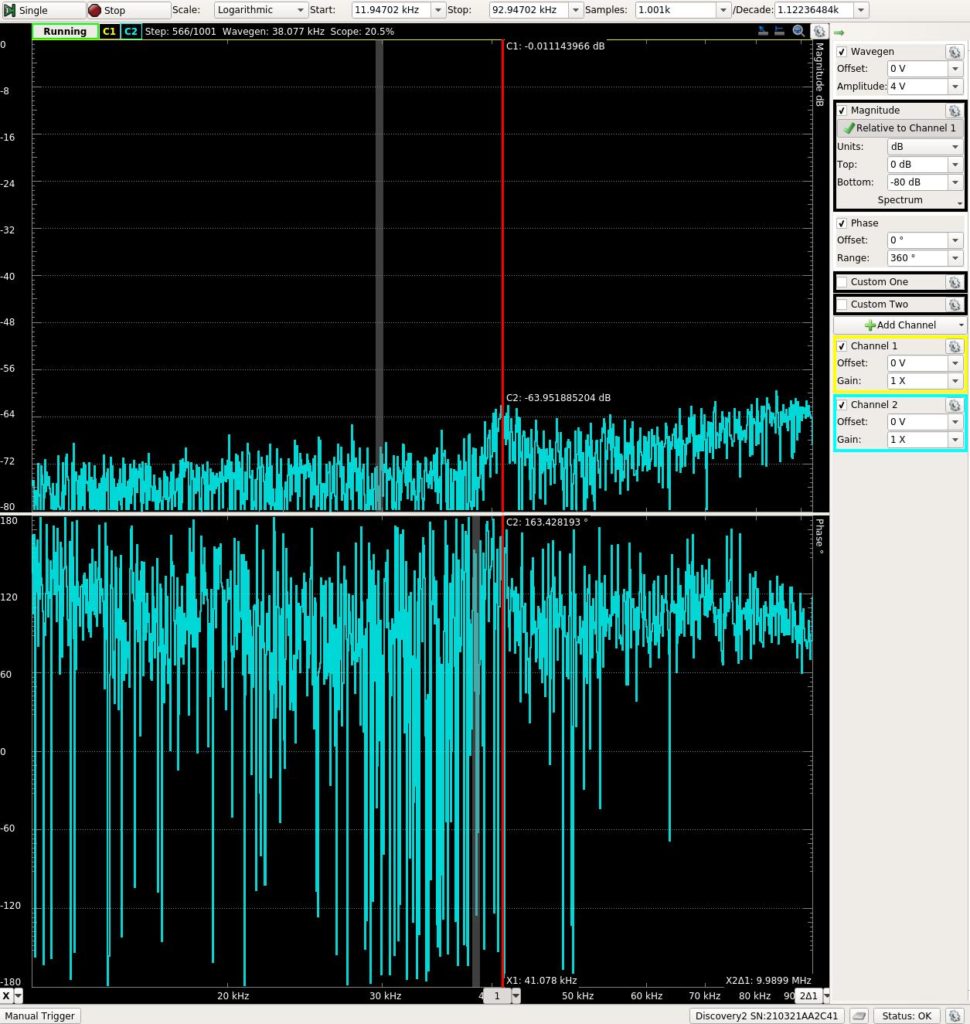Click status bar settings gear icon
Image resolution: width=970 pixels, height=1024 pixels.
click(x=955, y=1016)
